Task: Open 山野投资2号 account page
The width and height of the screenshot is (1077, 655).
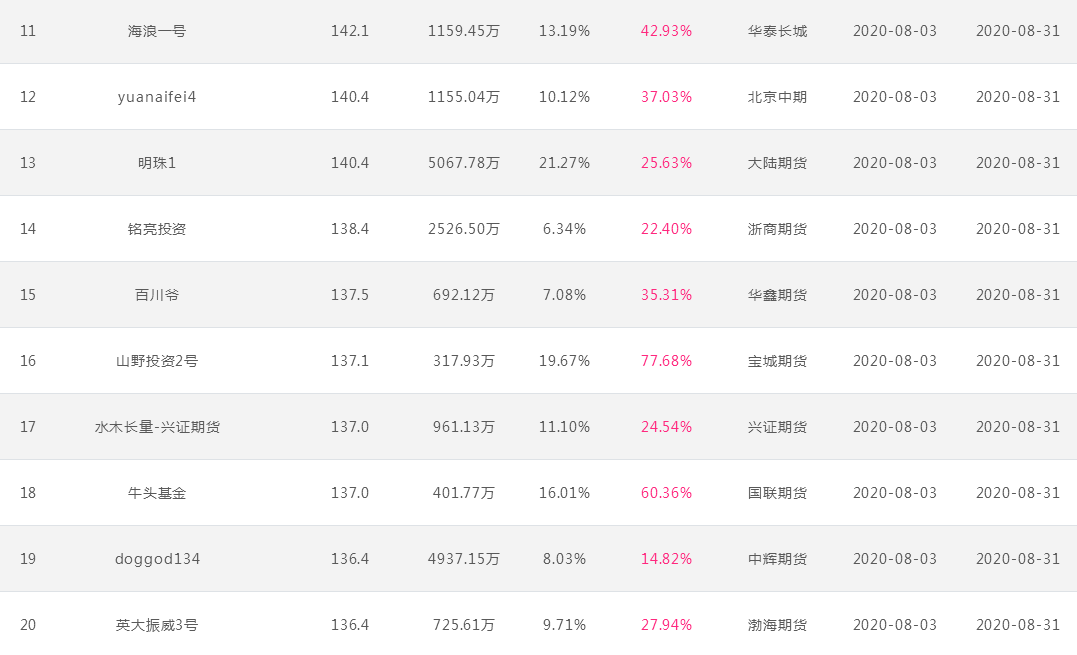Action: 157,360
